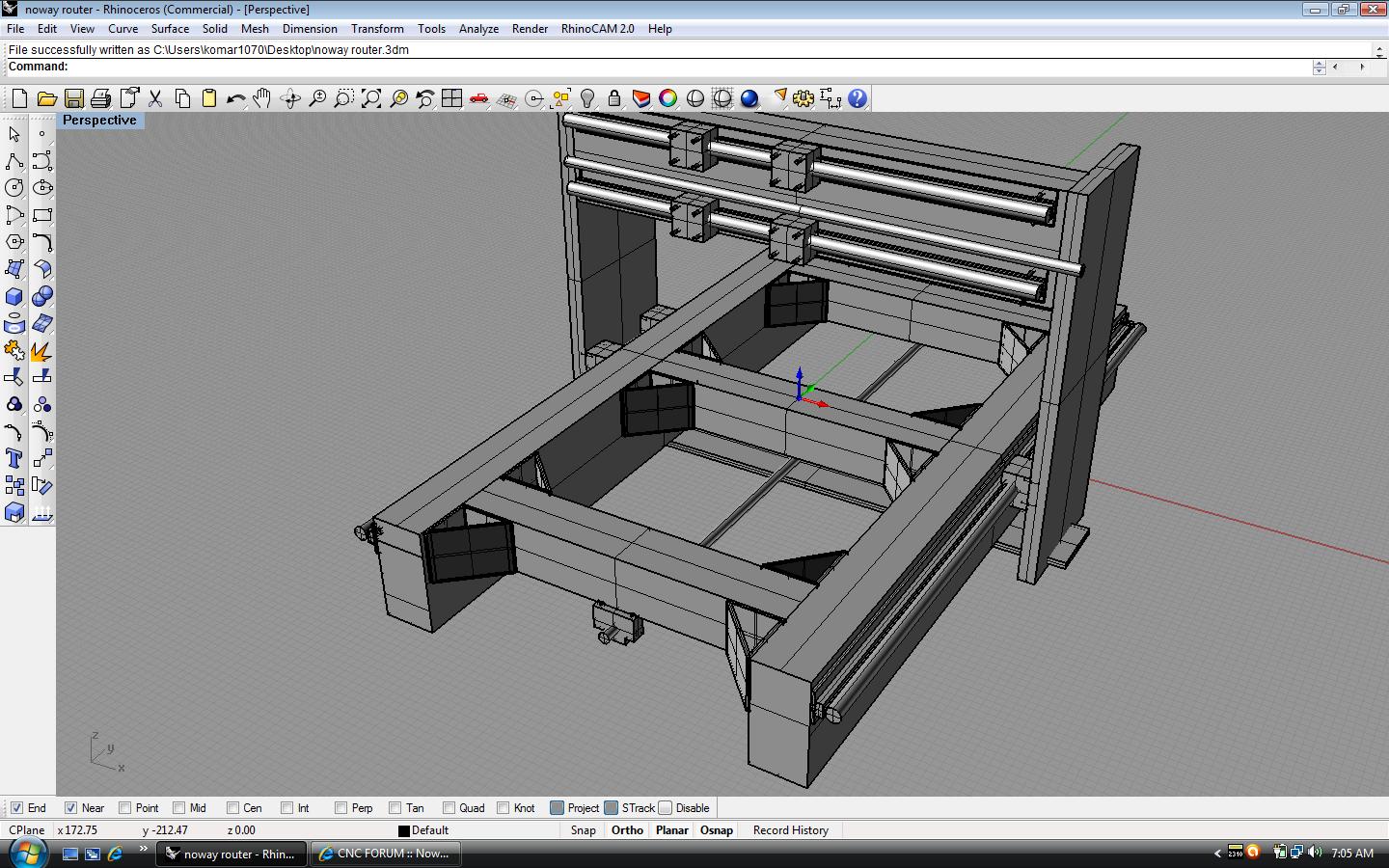The height and width of the screenshot is (868, 1389).
Task: Click the Hide objects lightbulb icon
Action: coord(586,98)
